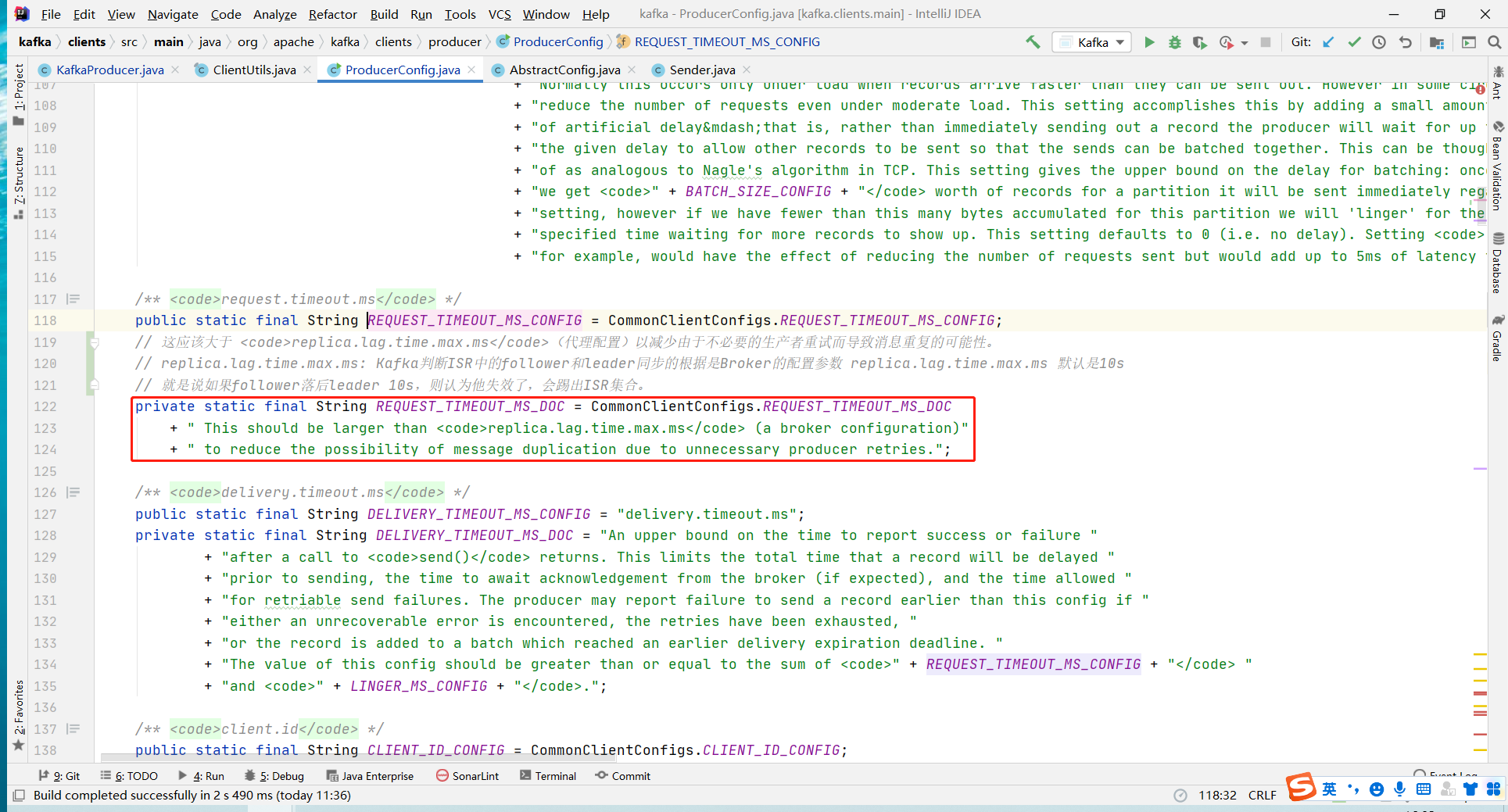Run the Kafka configuration with green play
The image size is (1508, 812).
click(1149, 42)
